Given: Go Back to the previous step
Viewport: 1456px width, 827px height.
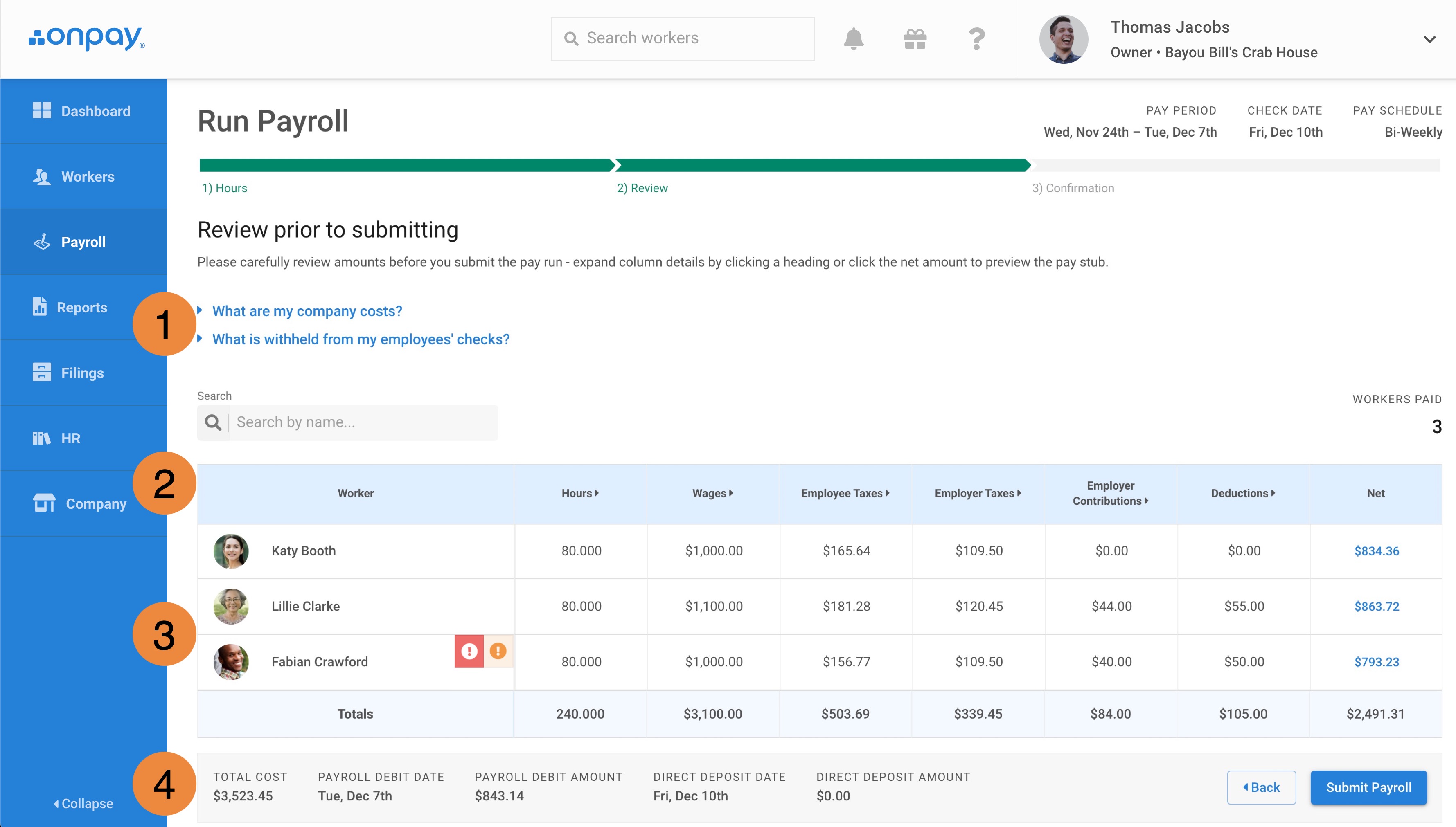Looking at the screenshot, I should 1261,787.
